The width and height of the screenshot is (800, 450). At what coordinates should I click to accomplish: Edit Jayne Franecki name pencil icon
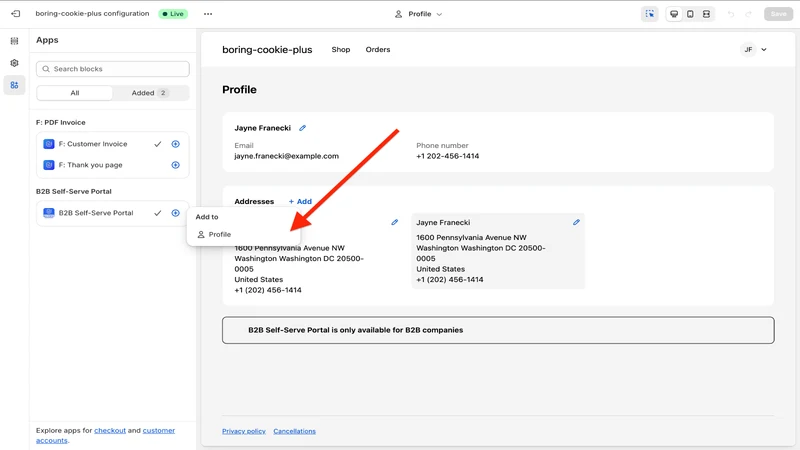303,128
